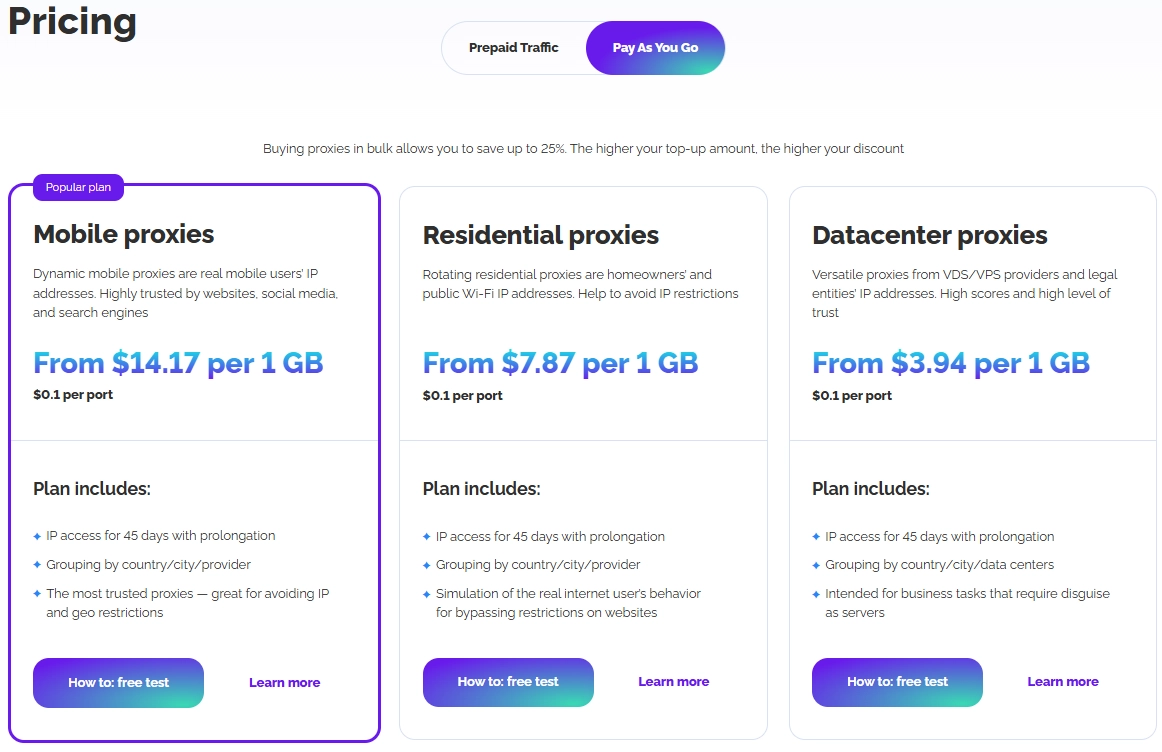Click the Popular plan badge
The width and height of the screenshot is (1162, 752).
78,187
